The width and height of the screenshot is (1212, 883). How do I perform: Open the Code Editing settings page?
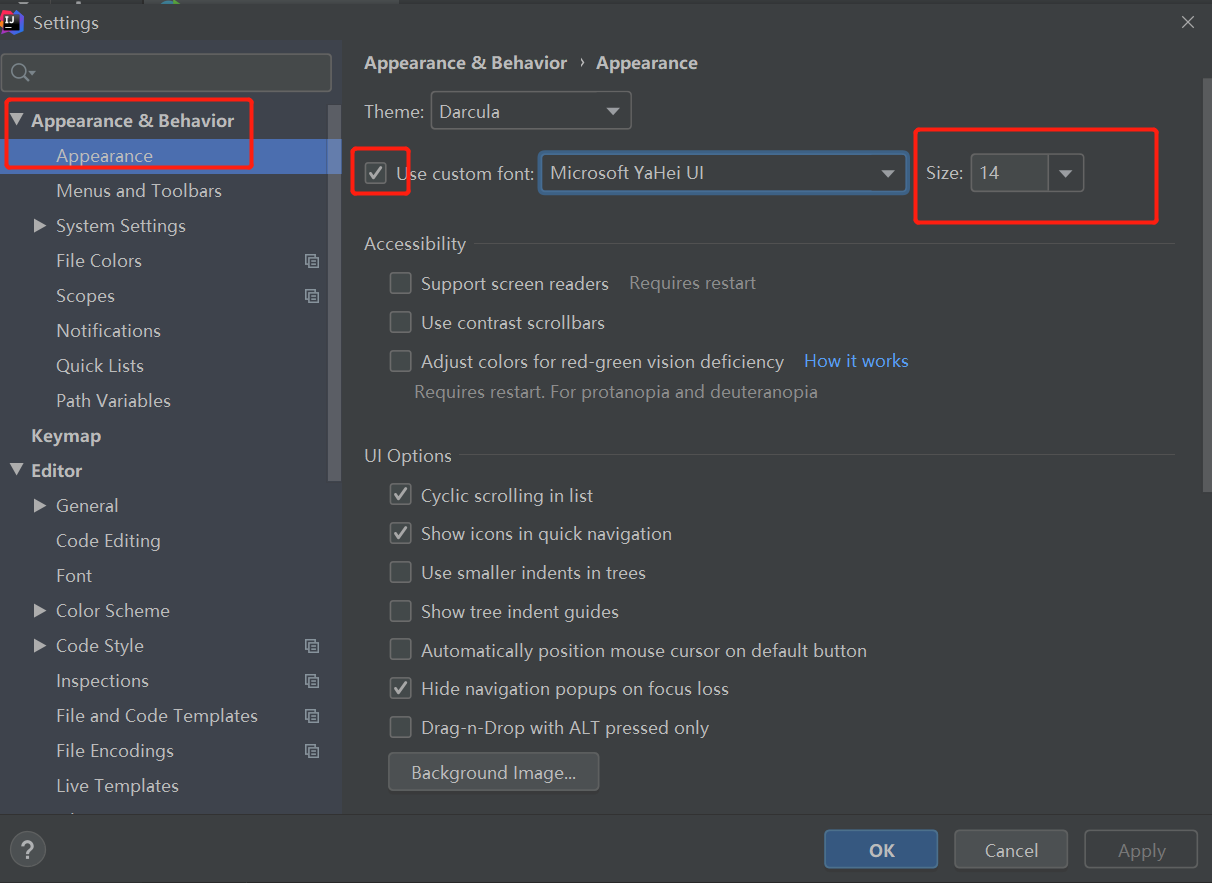108,541
